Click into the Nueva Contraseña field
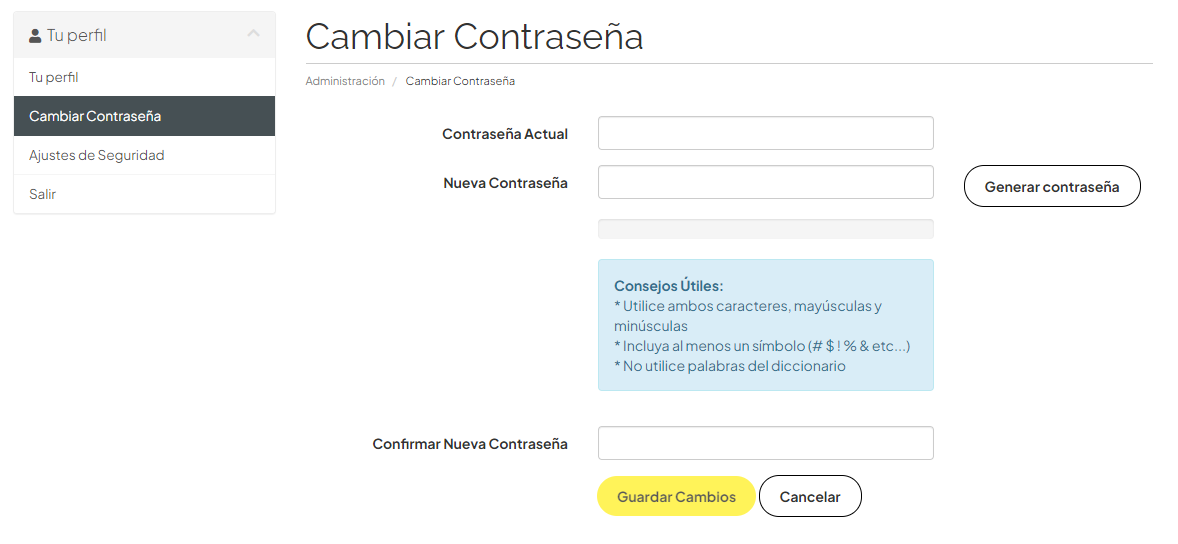1178x544 pixels. (x=765, y=182)
